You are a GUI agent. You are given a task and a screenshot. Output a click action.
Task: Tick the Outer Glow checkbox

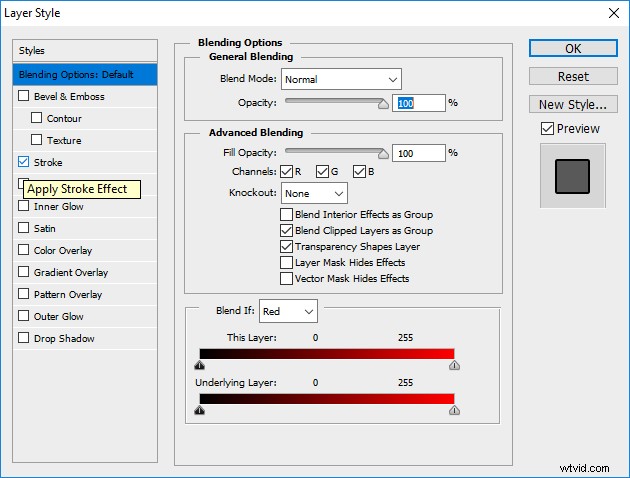pyautogui.click(x=24, y=316)
